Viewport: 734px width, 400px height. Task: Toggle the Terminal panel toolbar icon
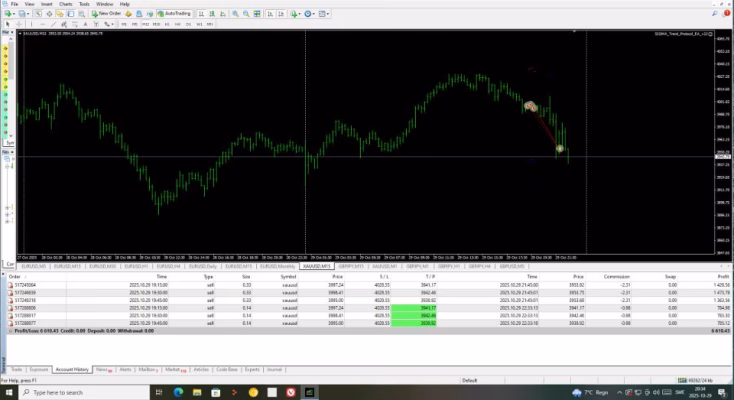(x=71, y=14)
